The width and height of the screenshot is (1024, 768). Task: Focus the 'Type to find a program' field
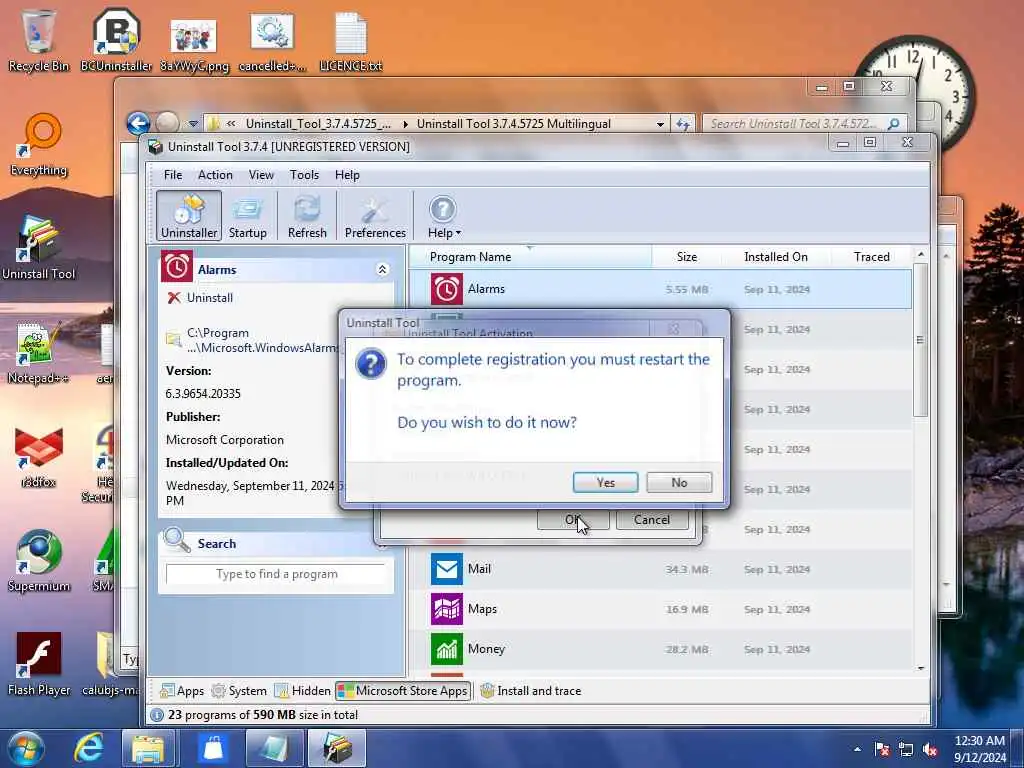coord(276,574)
